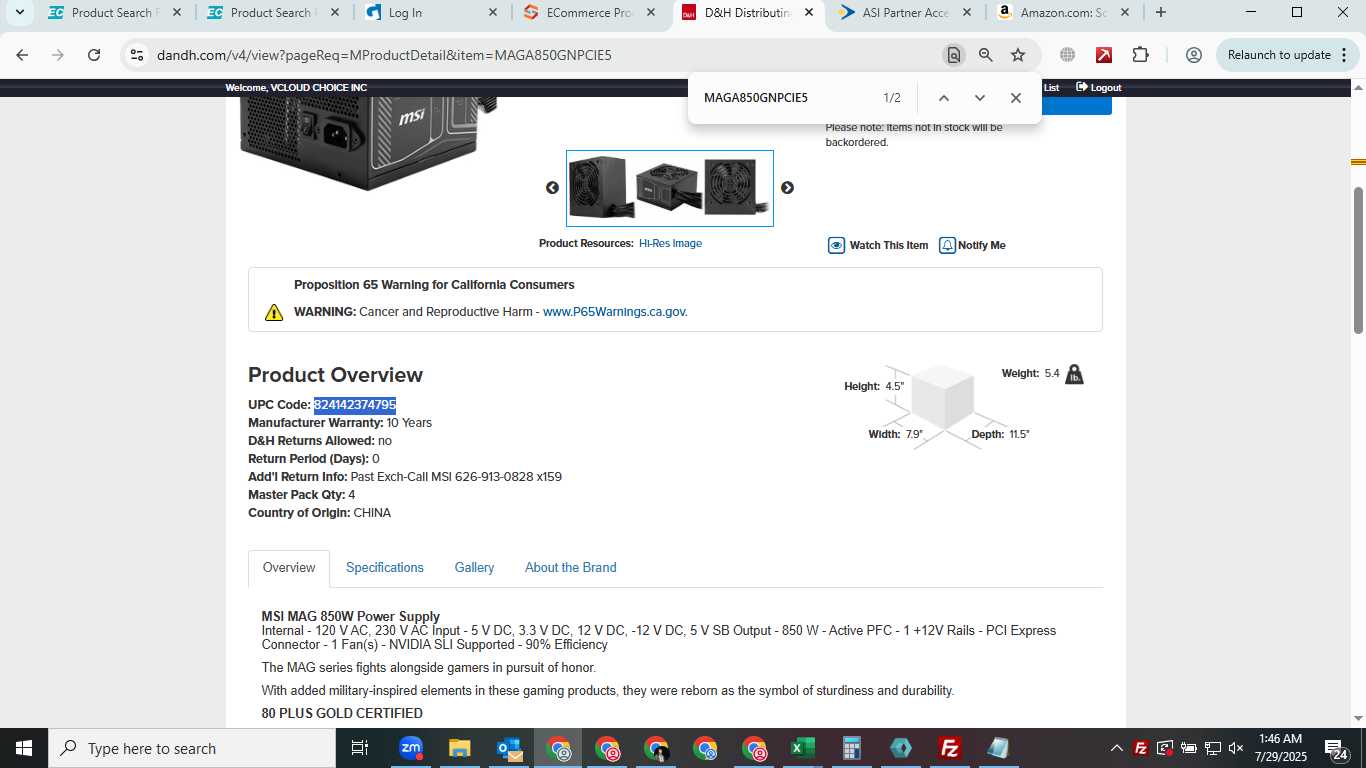The height and width of the screenshot is (768, 1366).
Task: Open Outlook from the taskbar
Action: click(x=508, y=748)
